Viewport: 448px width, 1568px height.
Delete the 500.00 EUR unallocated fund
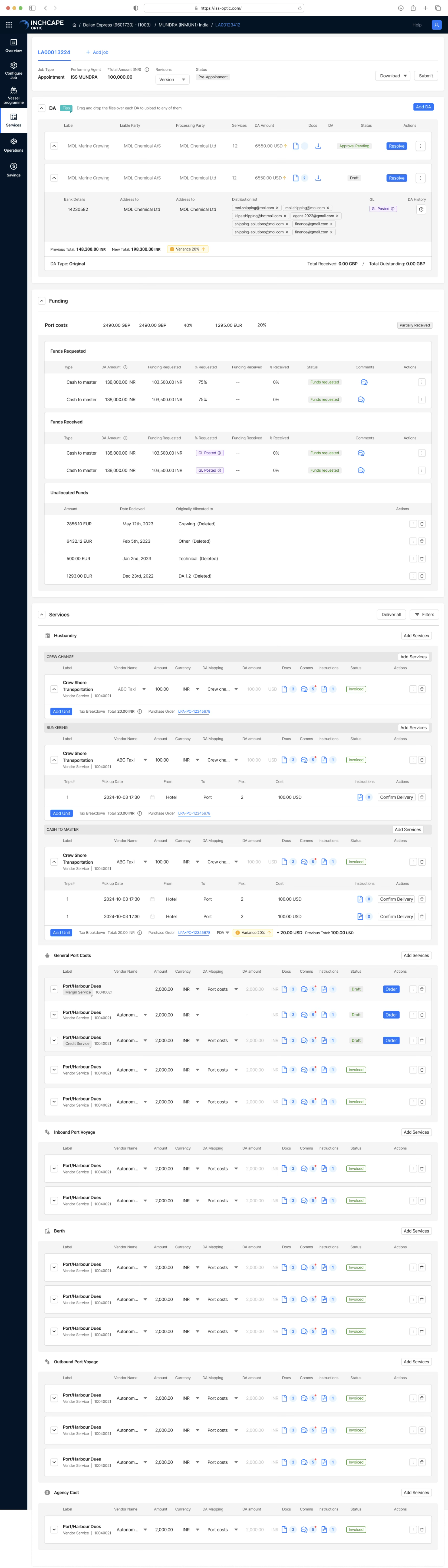(422, 559)
